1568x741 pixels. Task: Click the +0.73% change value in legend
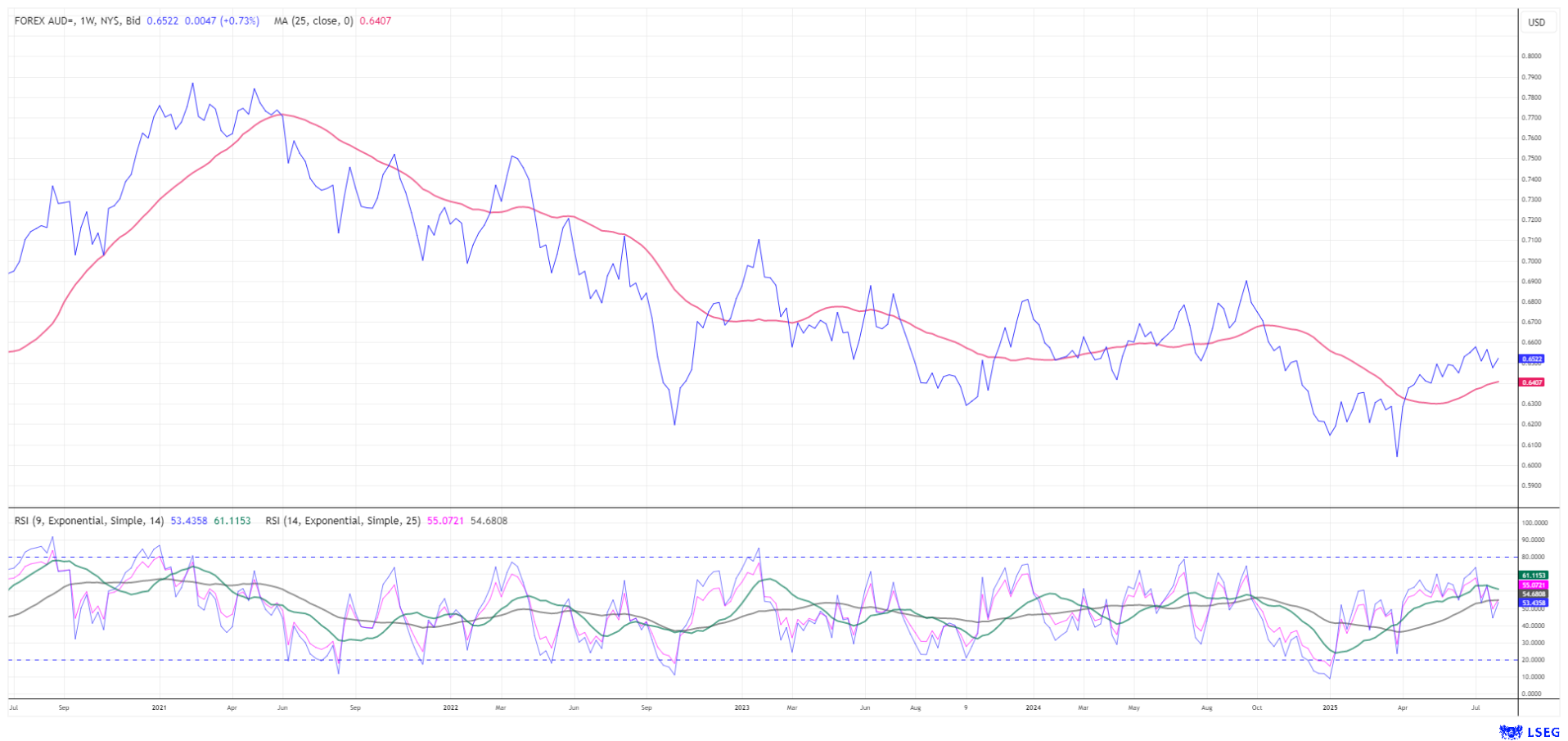[240, 20]
